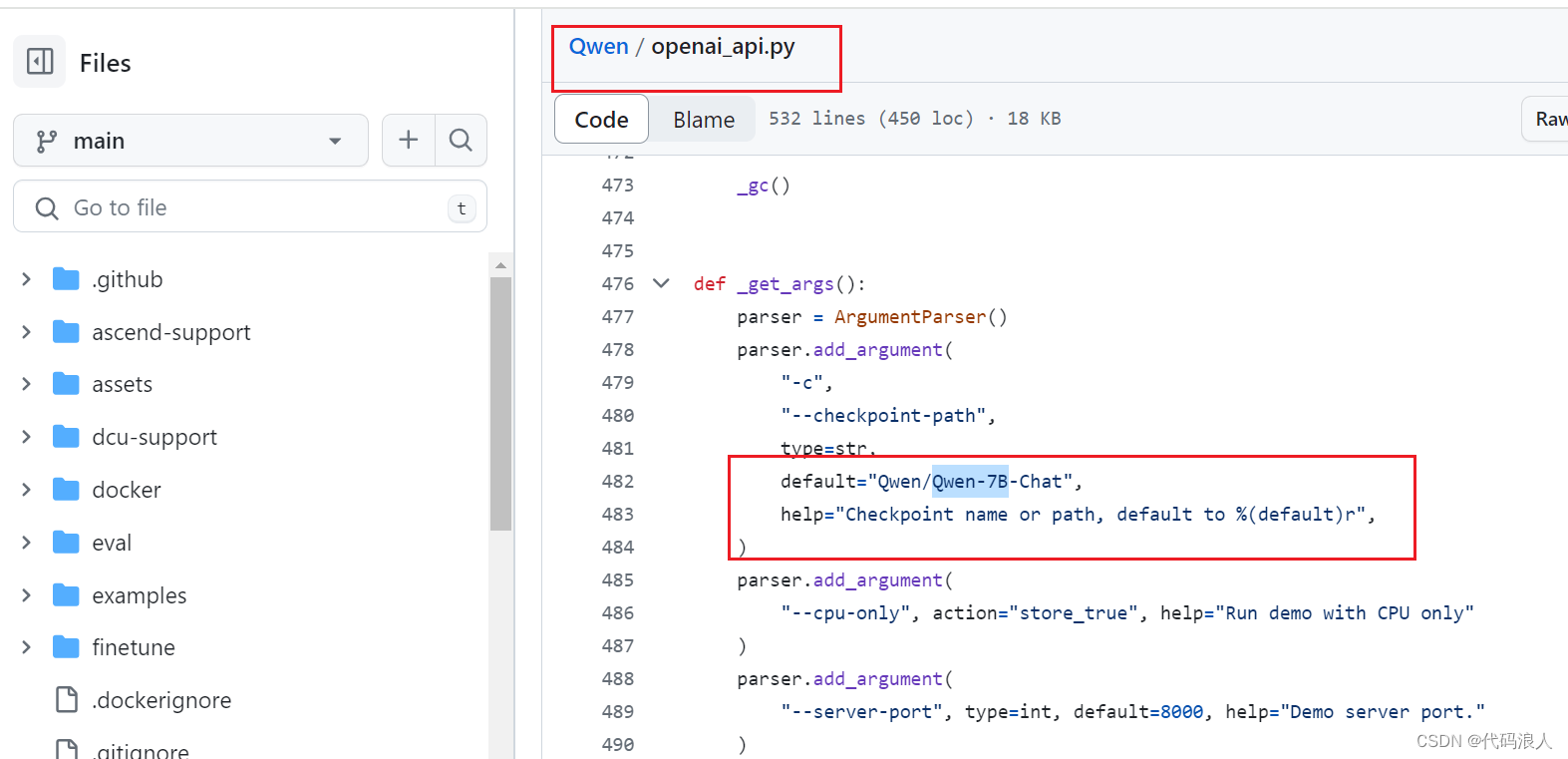This screenshot has height=759, width=1568.
Task: Click the 532 lines file info text
Action: click(914, 119)
